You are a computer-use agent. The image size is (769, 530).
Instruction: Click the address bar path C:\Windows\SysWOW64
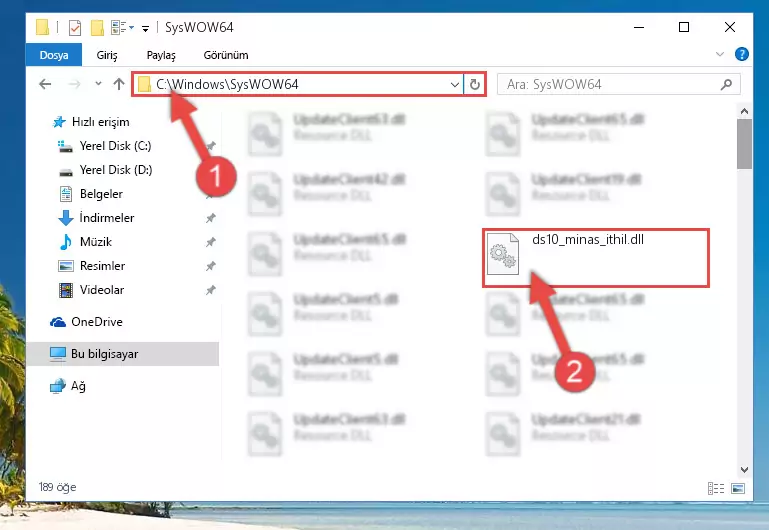(x=227, y=84)
